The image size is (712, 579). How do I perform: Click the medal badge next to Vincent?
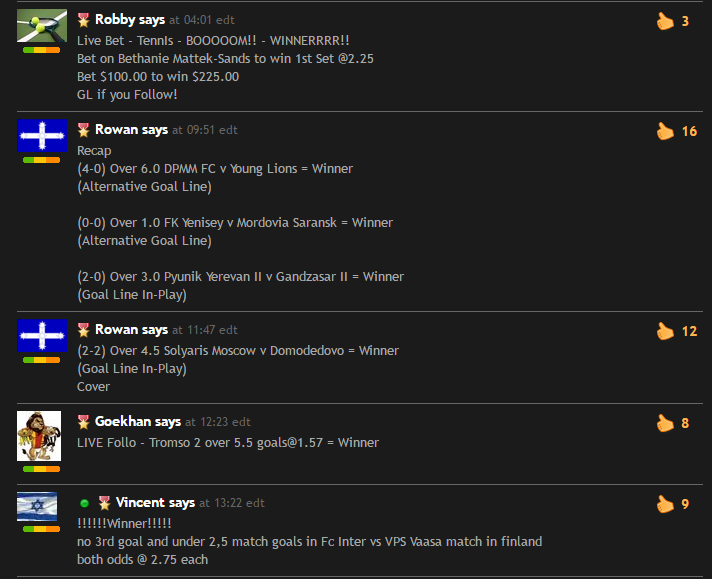click(x=104, y=503)
